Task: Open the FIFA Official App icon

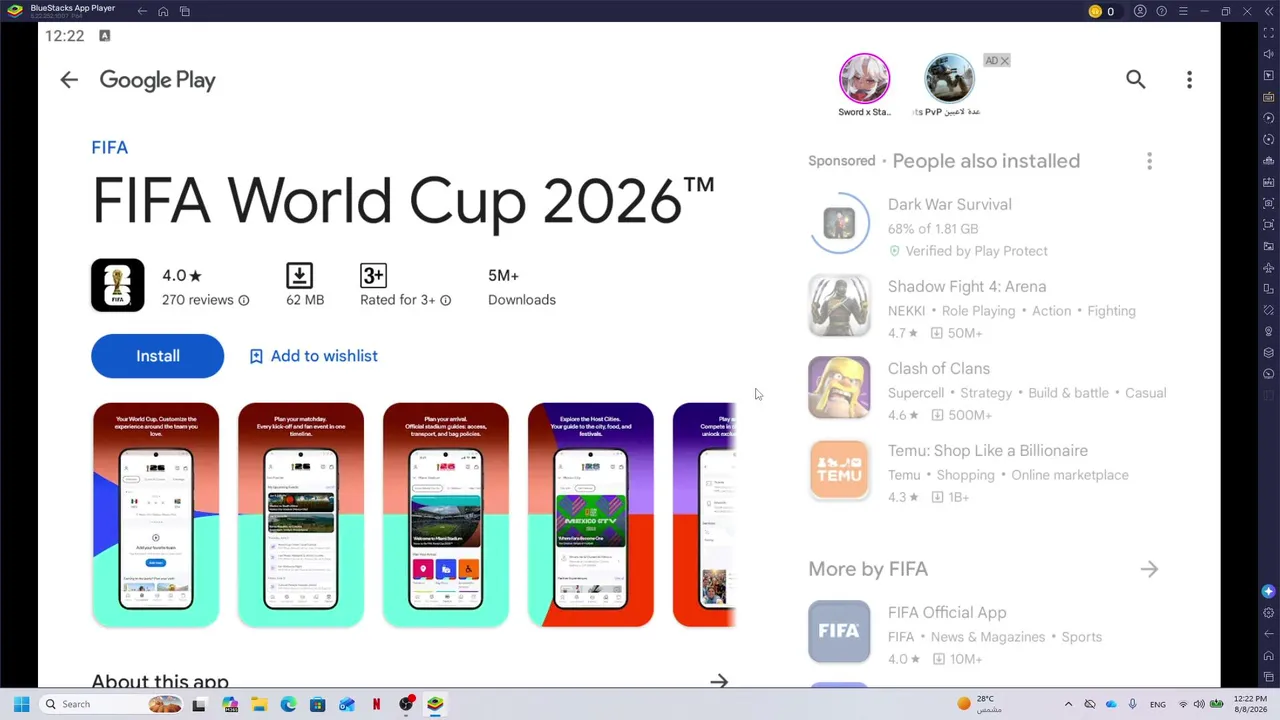Action: (x=839, y=631)
